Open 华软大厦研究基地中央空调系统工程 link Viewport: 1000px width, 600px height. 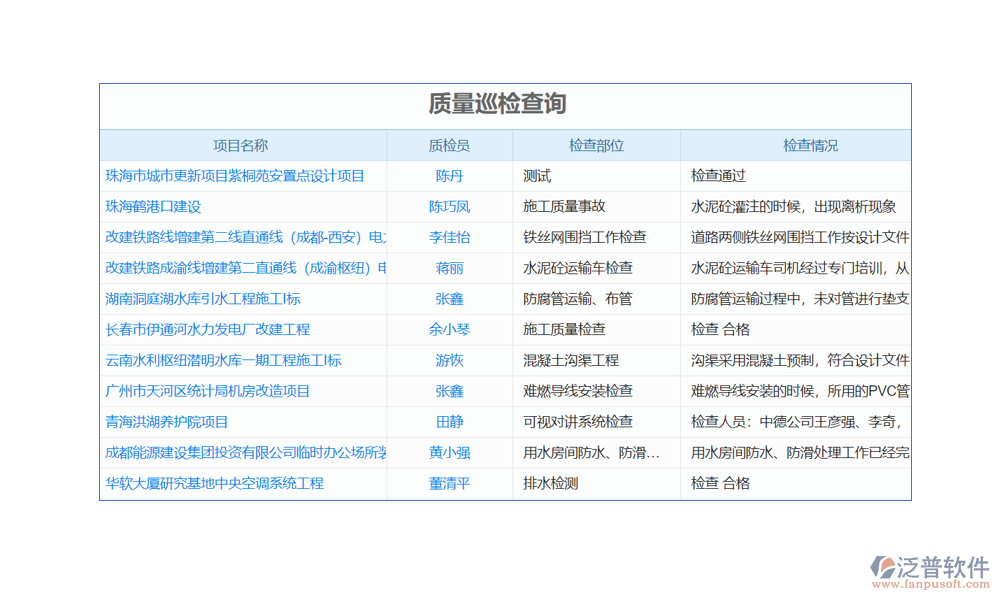point(215,483)
